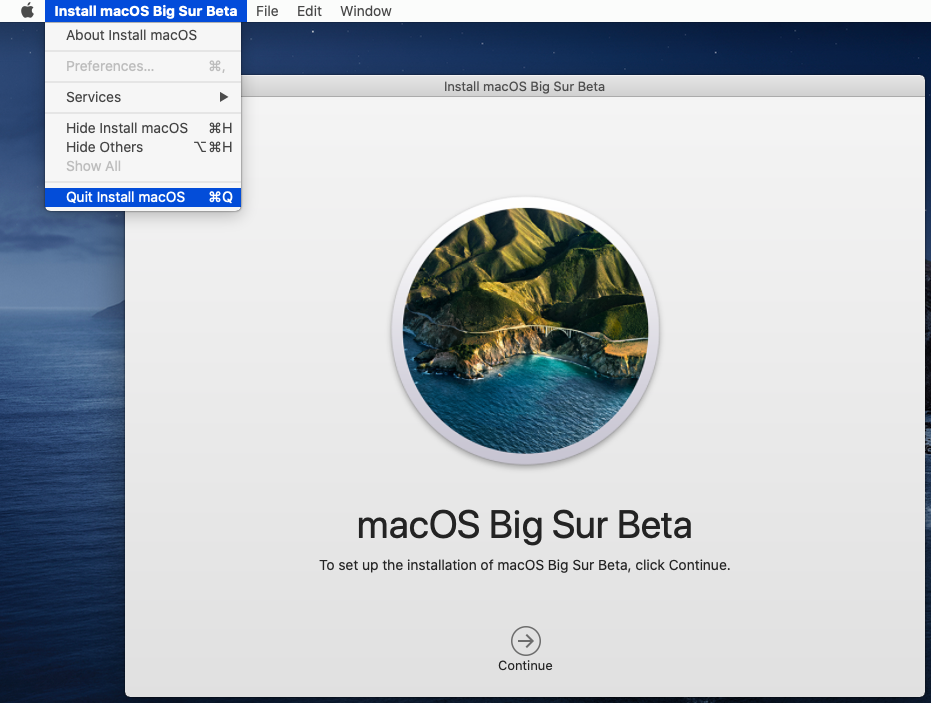Image resolution: width=931 pixels, height=703 pixels.
Task: Click the macOS Big Sur Beta heading
Action: tap(524, 524)
